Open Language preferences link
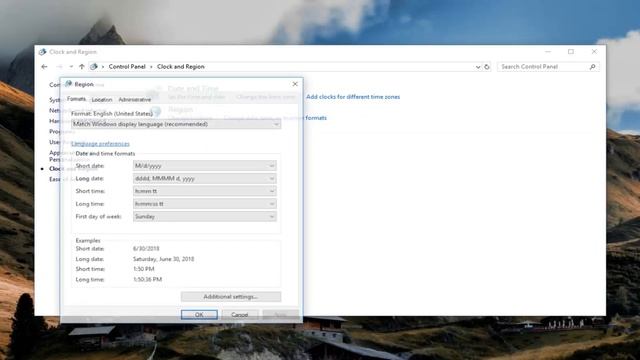This screenshot has width=640, height=360. click(100, 144)
